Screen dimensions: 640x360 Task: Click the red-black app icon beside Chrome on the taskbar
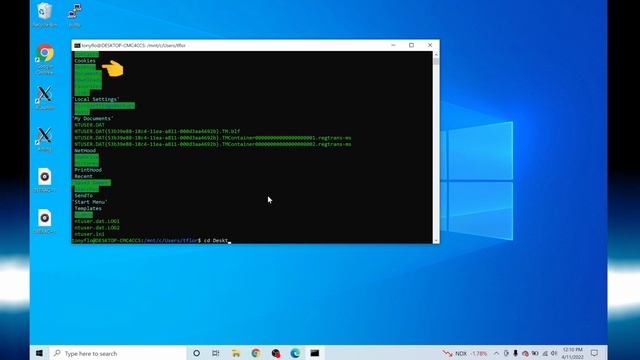(276, 353)
